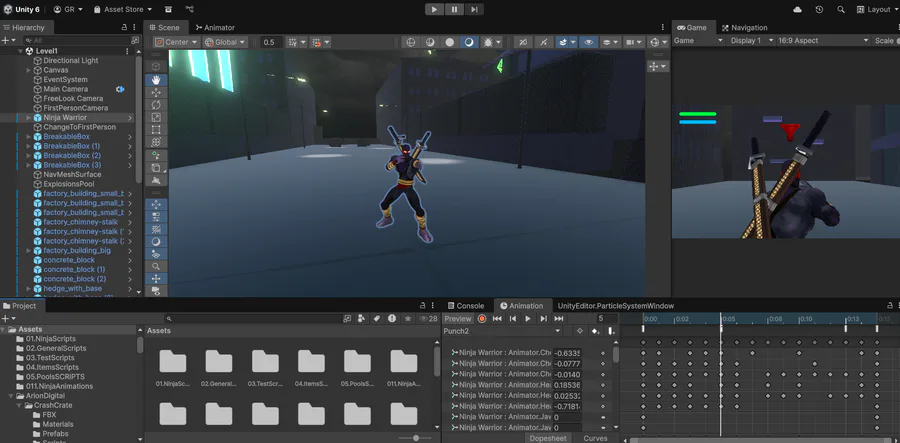Go to next keyframe in Animation window

[x=543, y=318]
